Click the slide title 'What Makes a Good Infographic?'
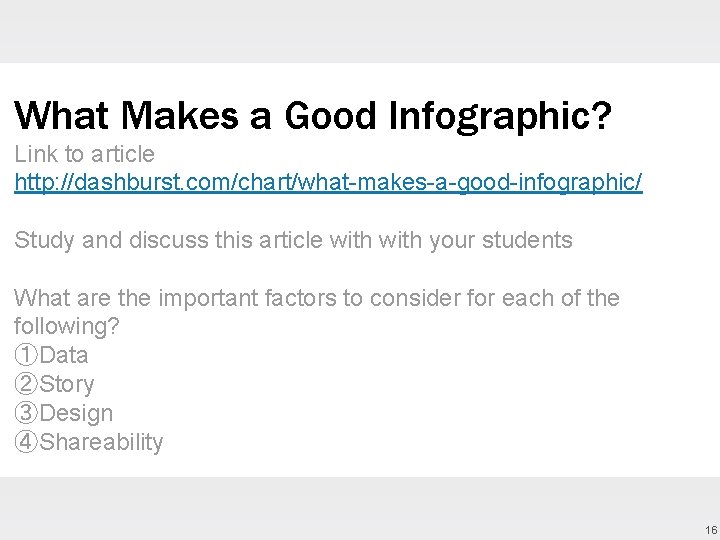The width and height of the screenshot is (720, 540). [312, 116]
